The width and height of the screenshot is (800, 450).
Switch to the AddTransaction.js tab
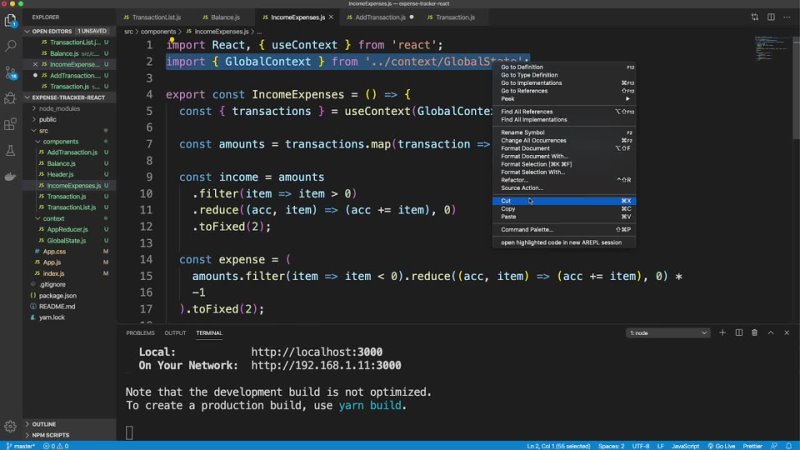tap(380, 17)
